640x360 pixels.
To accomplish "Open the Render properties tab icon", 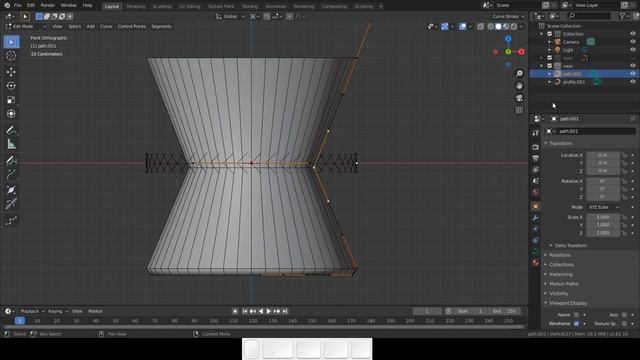I will (536, 147).
